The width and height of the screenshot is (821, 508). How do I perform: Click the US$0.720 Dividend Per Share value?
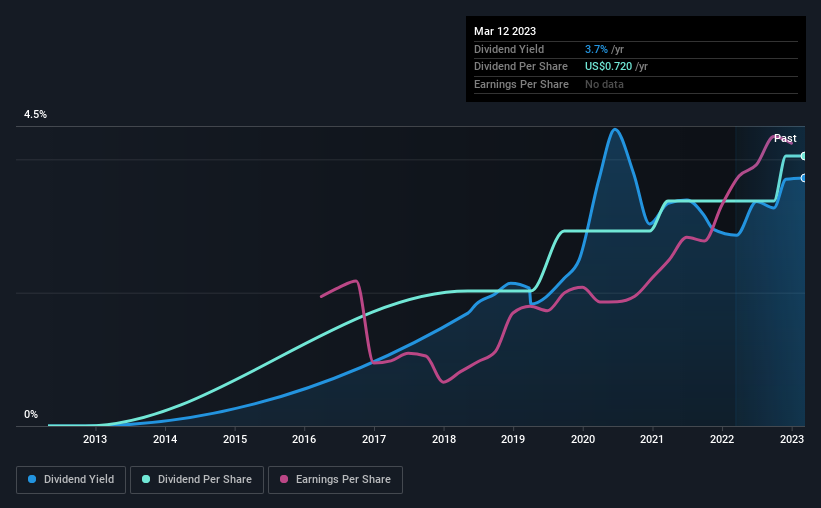click(608, 67)
